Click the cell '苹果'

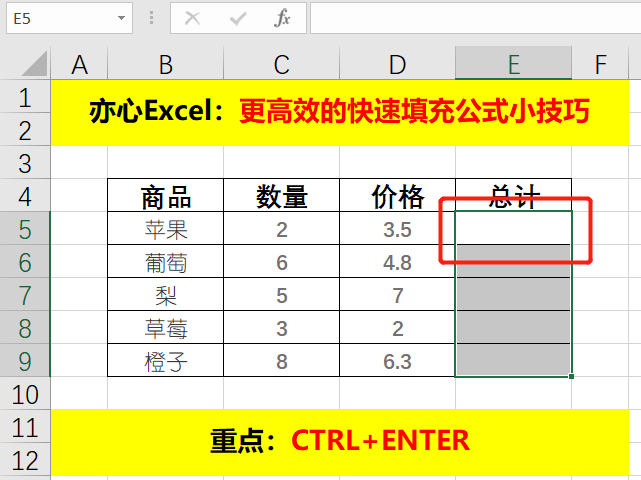coord(166,229)
